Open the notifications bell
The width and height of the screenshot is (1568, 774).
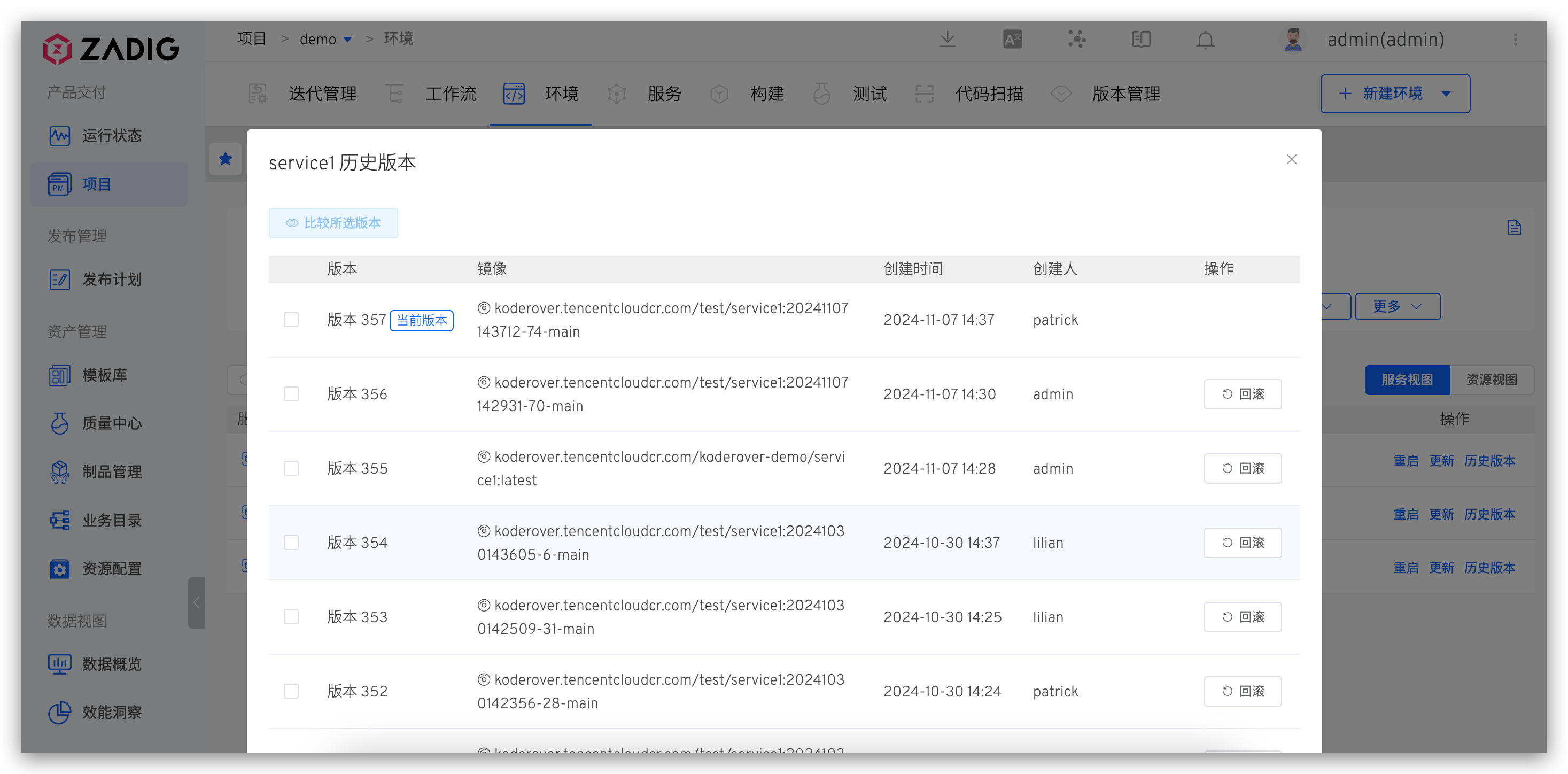1205,40
